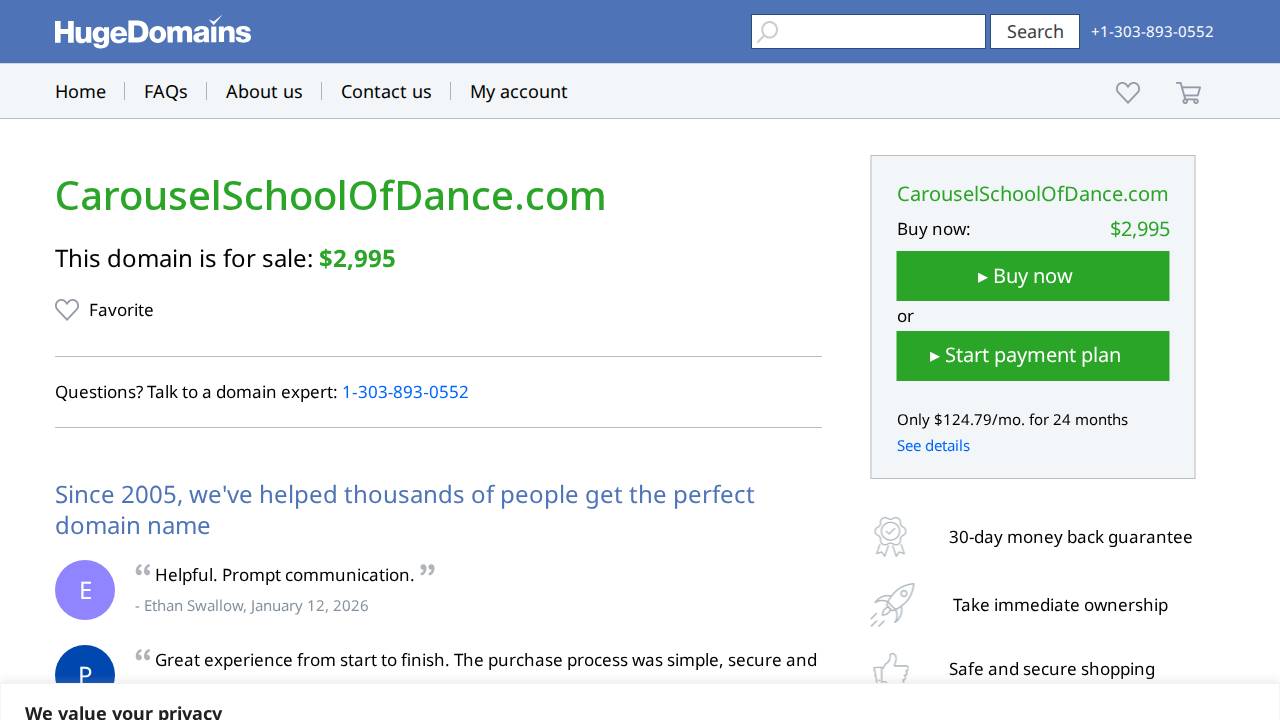Click the Start payment plan arrow marker

click(936, 356)
